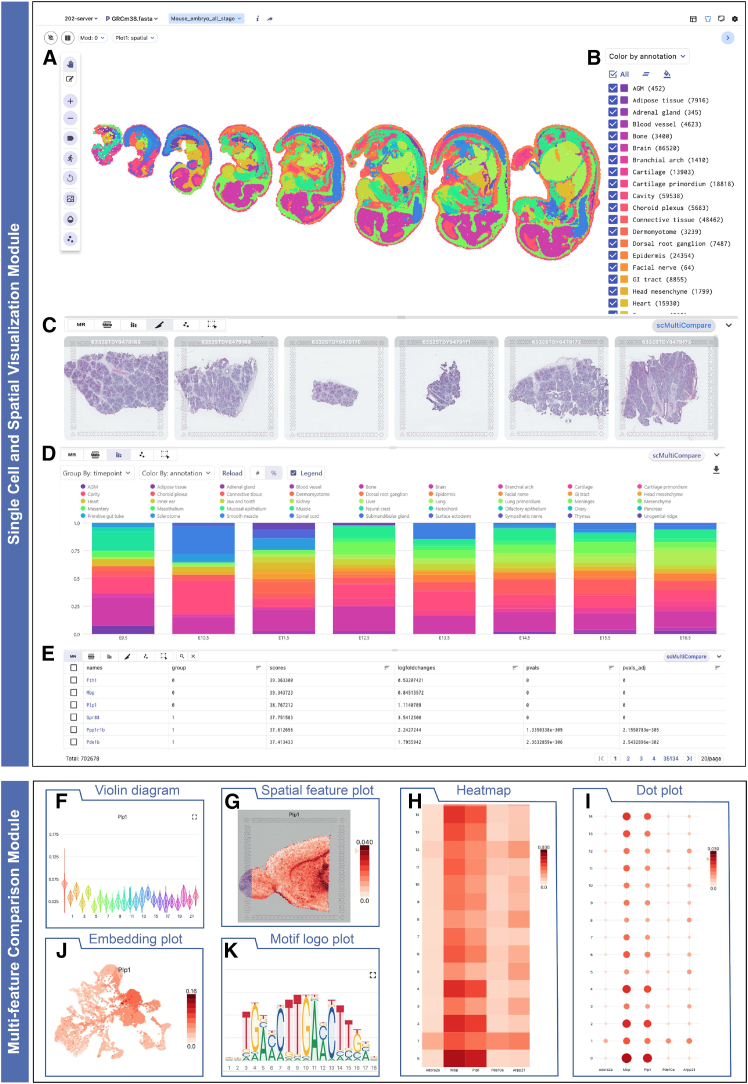
Task: Open the Plp1 gene link in the table
Action: 91,705
